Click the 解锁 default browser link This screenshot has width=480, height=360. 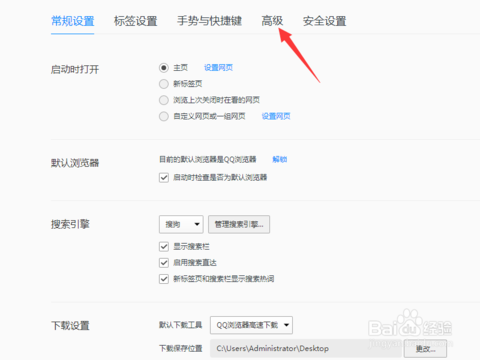280,159
